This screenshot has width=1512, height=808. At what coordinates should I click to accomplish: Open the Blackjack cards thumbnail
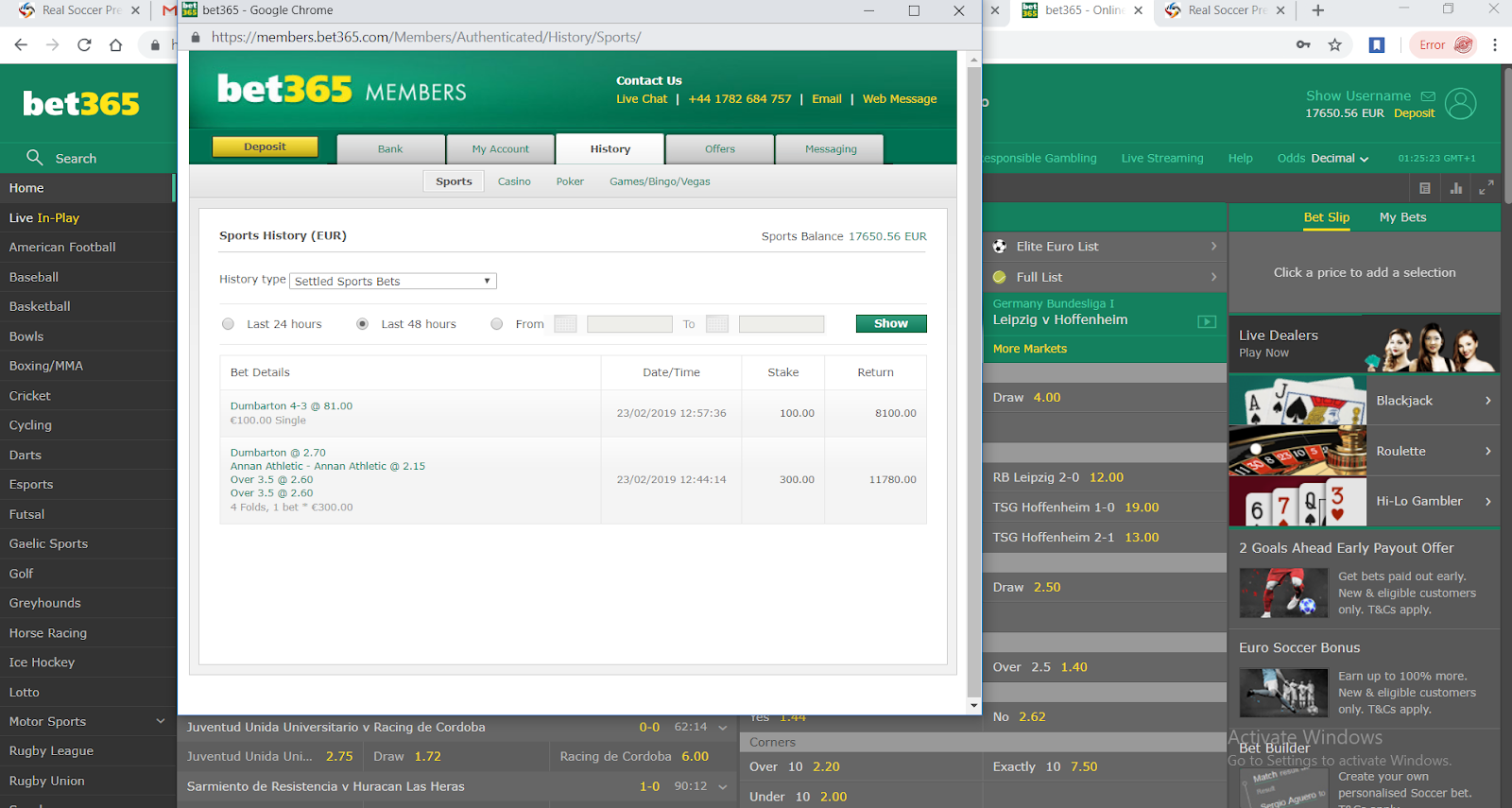click(x=1297, y=401)
